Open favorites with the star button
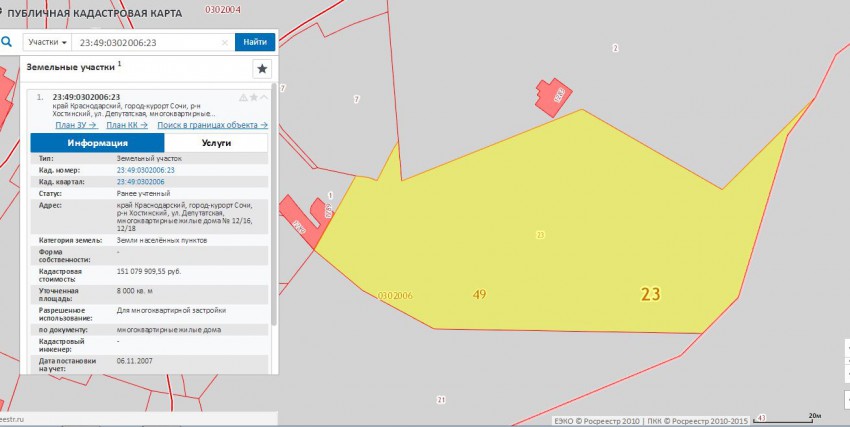The height and width of the screenshot is (427, 850). click(262, 69)
